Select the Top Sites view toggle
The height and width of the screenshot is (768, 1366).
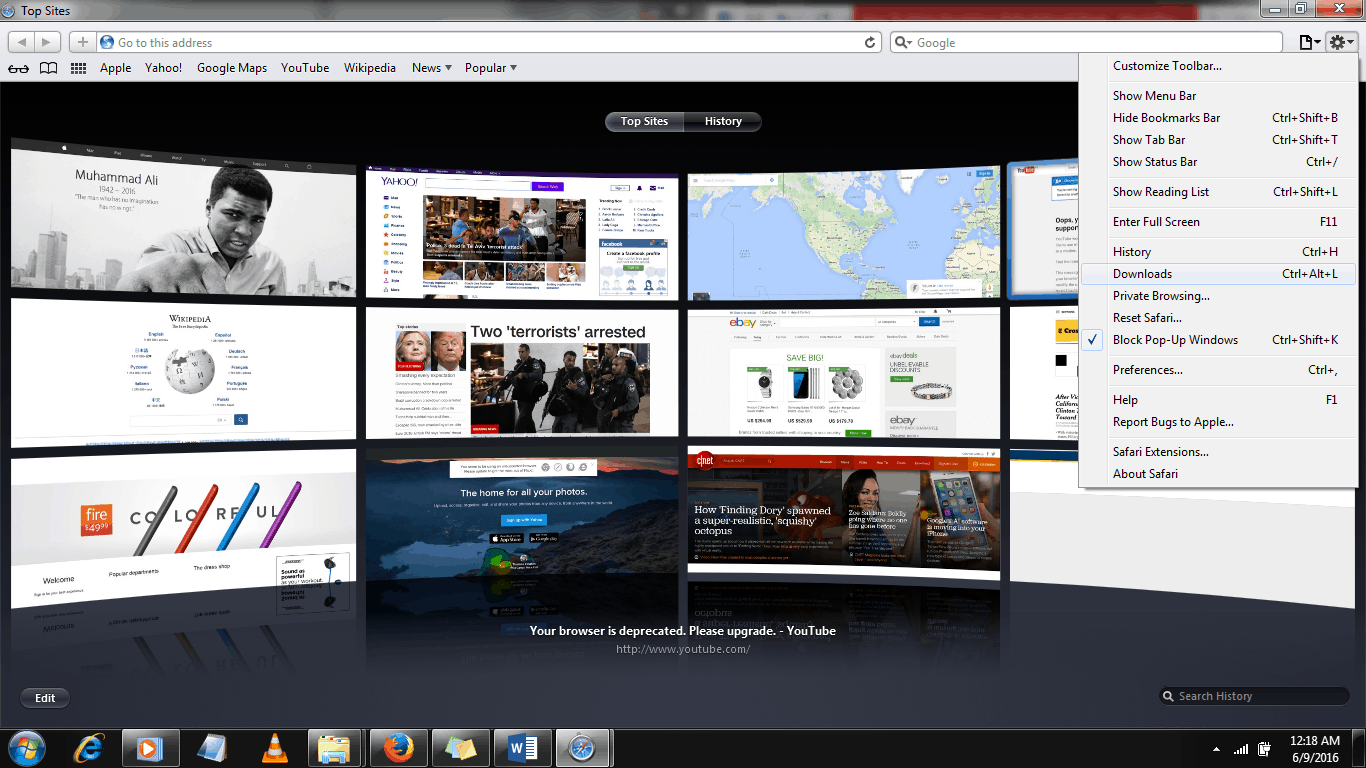[644, 121]
